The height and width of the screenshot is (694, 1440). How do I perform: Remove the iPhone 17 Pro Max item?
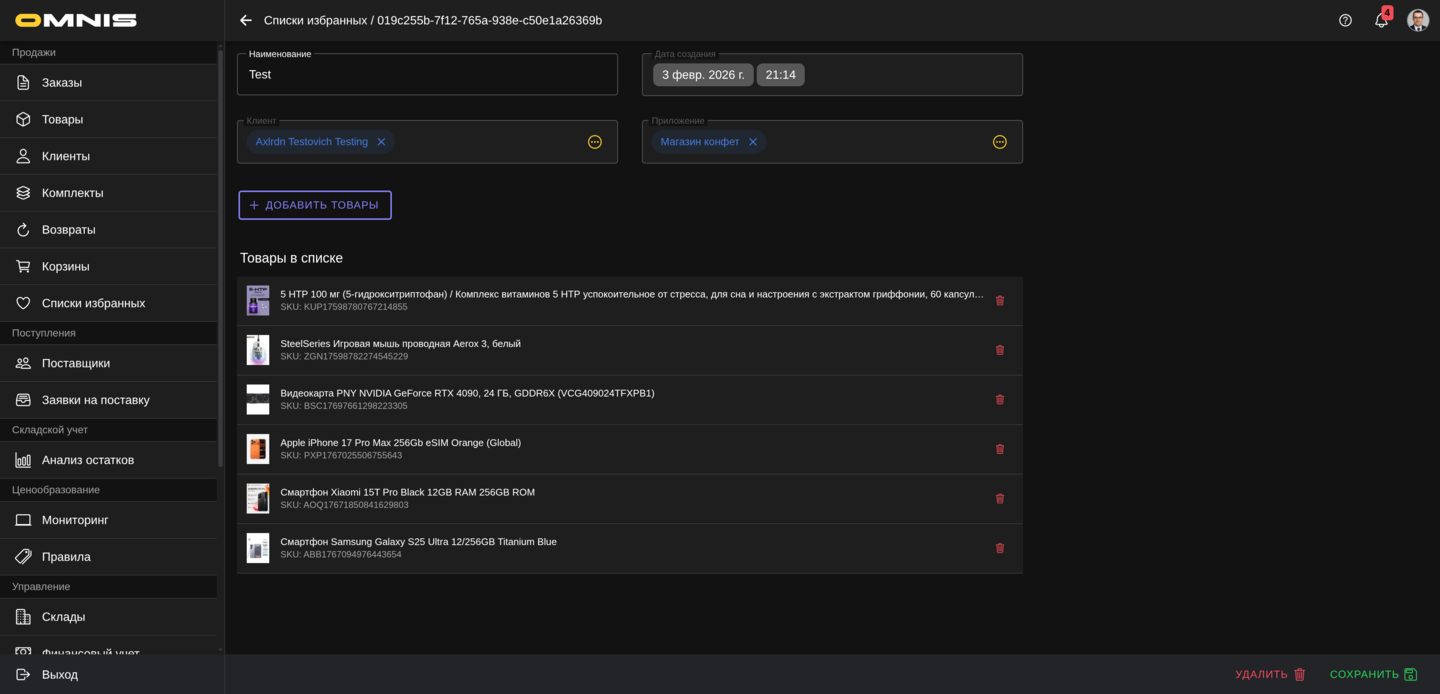tap(999, 449)
